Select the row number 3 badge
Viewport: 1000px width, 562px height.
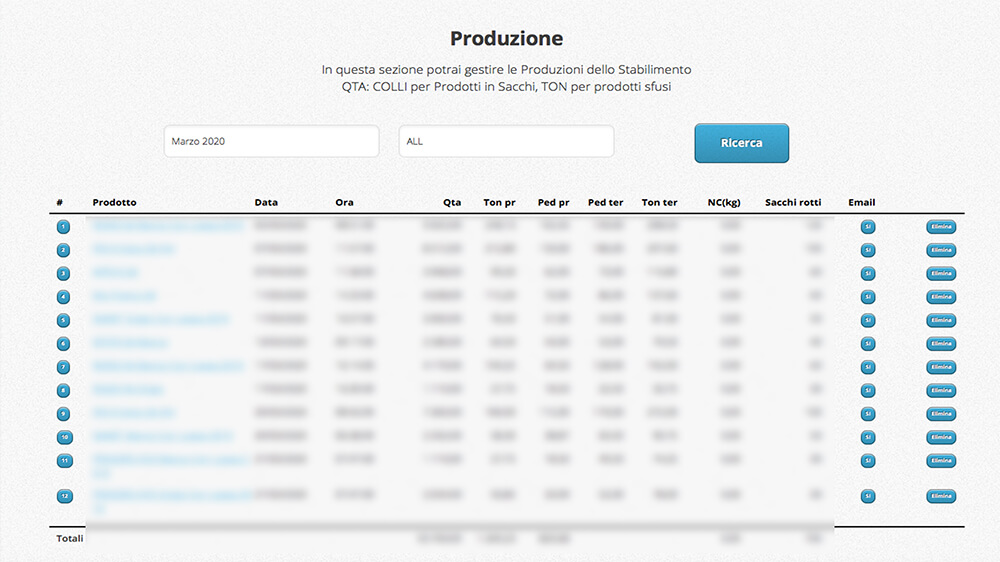tap(64, 273)
